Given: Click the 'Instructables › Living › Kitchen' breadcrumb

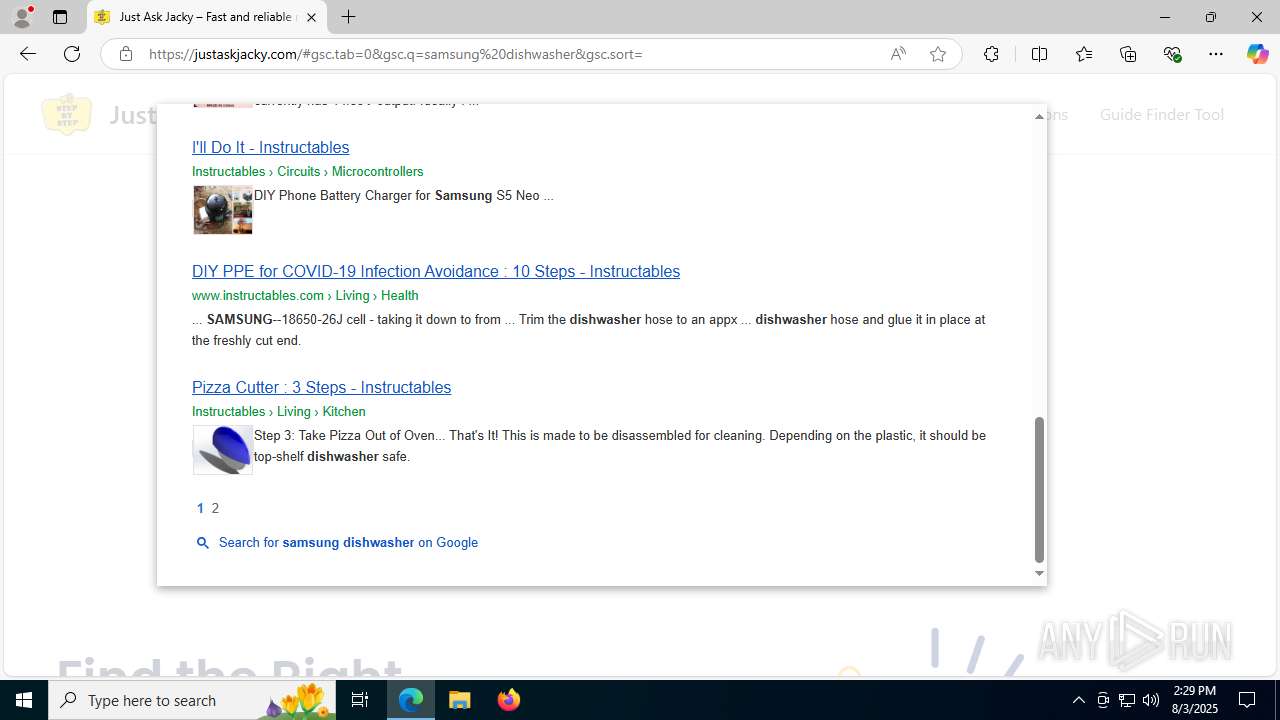Looking at the screenshot, I should (279, 411).
